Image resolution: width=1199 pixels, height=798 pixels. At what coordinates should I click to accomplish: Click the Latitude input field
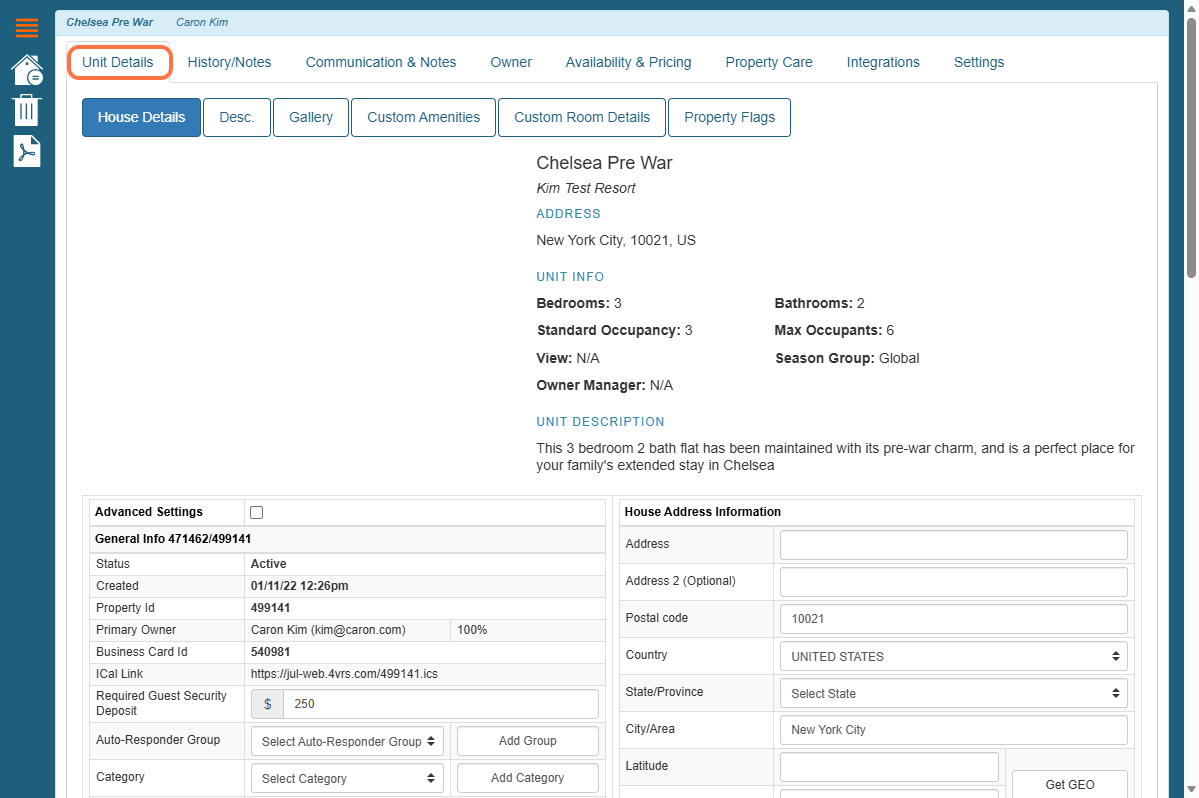click(889, 767)
